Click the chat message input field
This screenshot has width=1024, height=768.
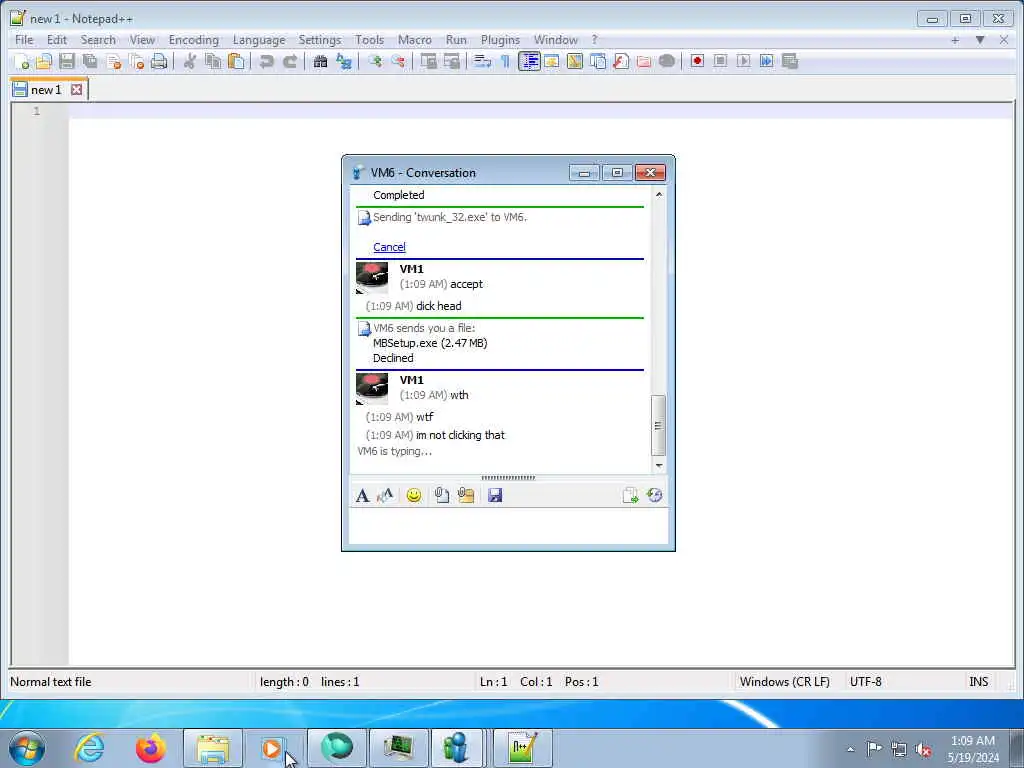pos(508,526)
